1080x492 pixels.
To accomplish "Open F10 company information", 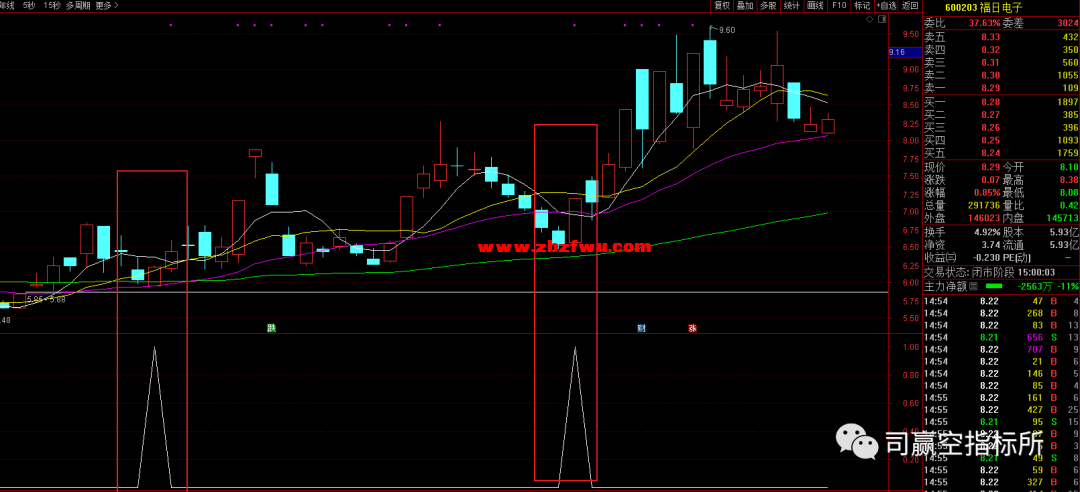I will [x=838, y=6].
